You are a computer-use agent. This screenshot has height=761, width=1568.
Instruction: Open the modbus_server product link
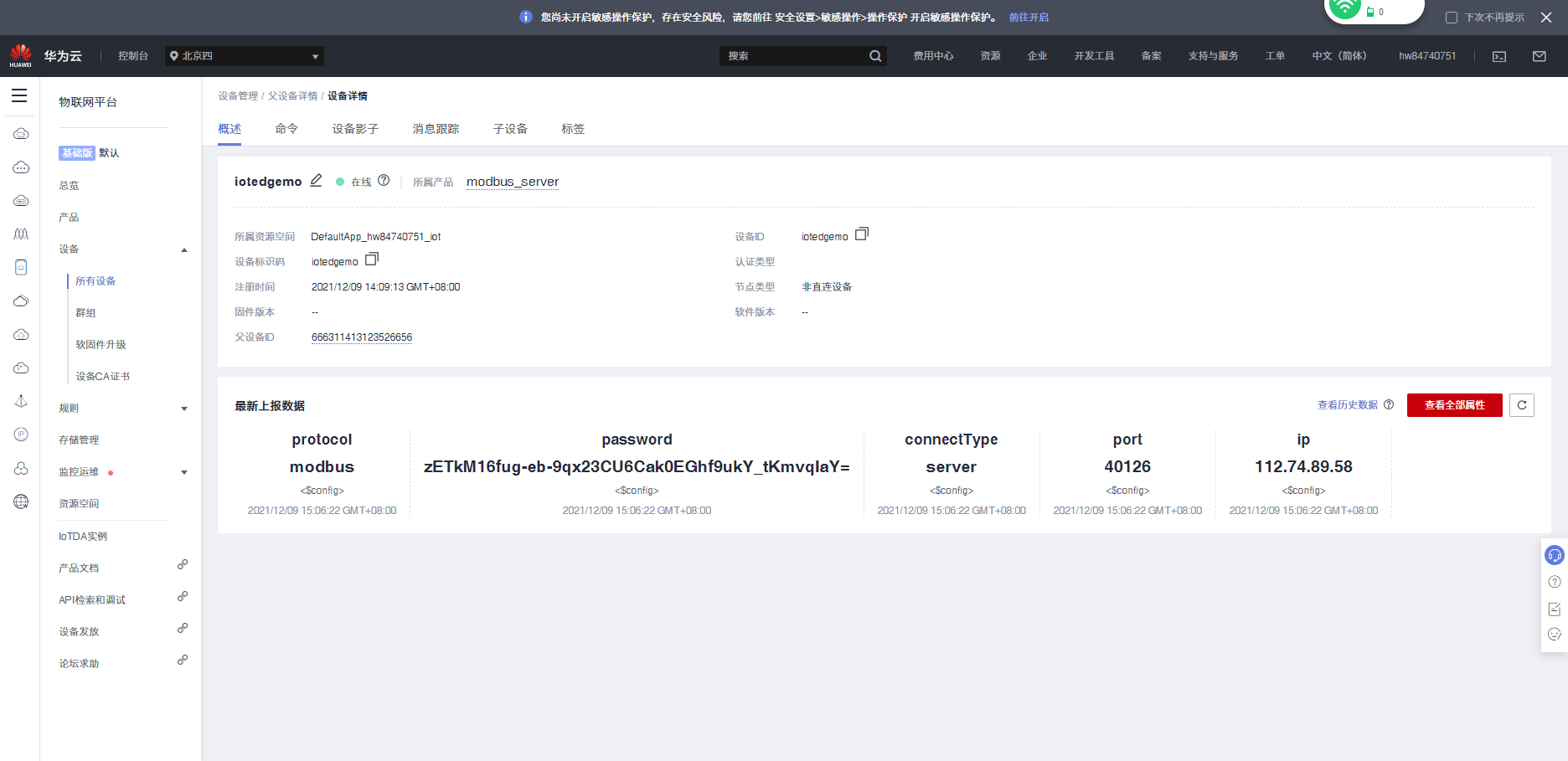pos(513,182)
